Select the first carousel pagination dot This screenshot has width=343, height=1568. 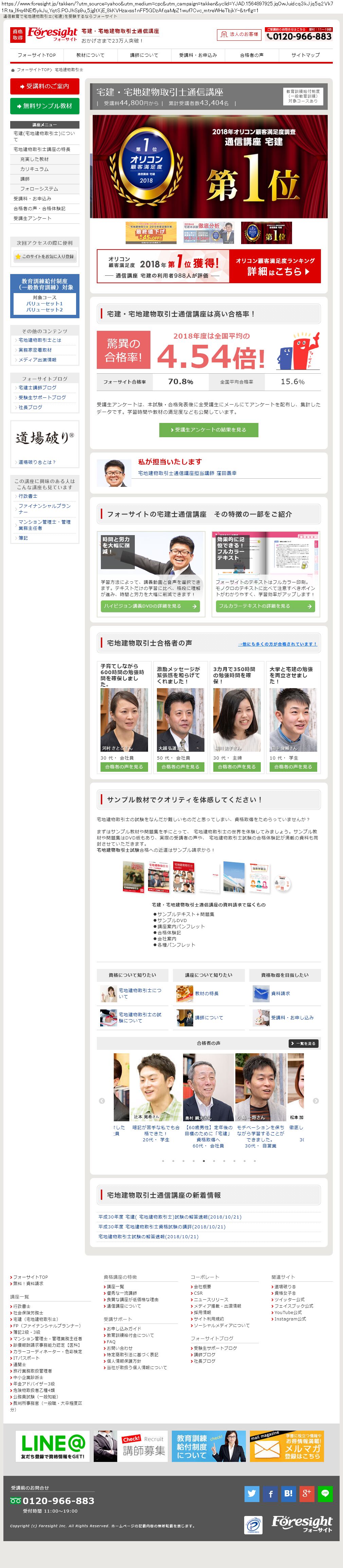163,1161
